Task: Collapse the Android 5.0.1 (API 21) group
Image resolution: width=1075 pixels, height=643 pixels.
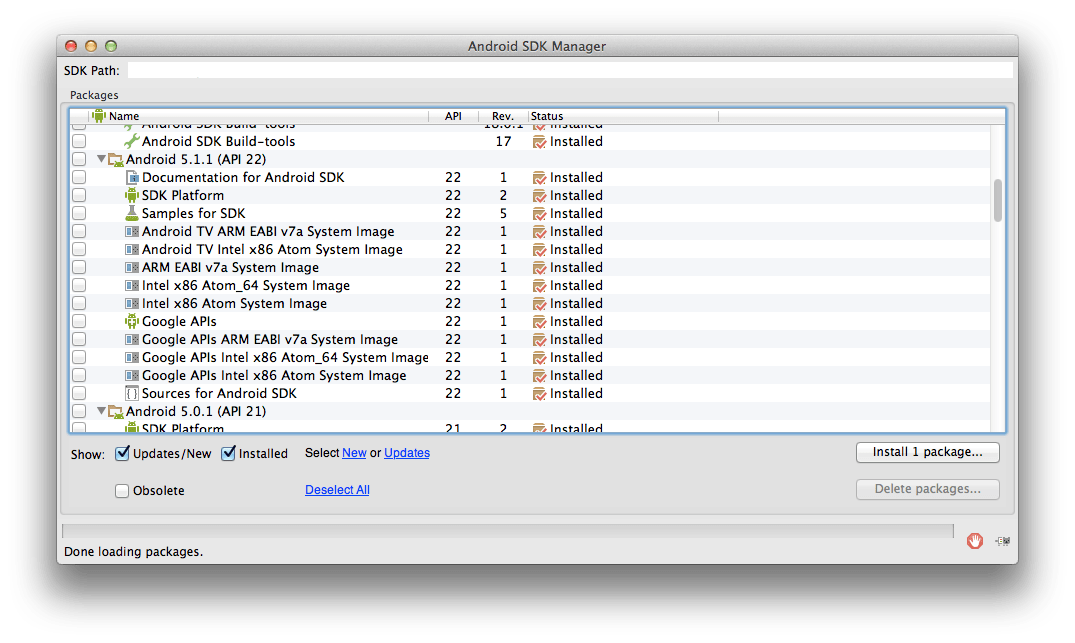Action: (x=101, y=411)
